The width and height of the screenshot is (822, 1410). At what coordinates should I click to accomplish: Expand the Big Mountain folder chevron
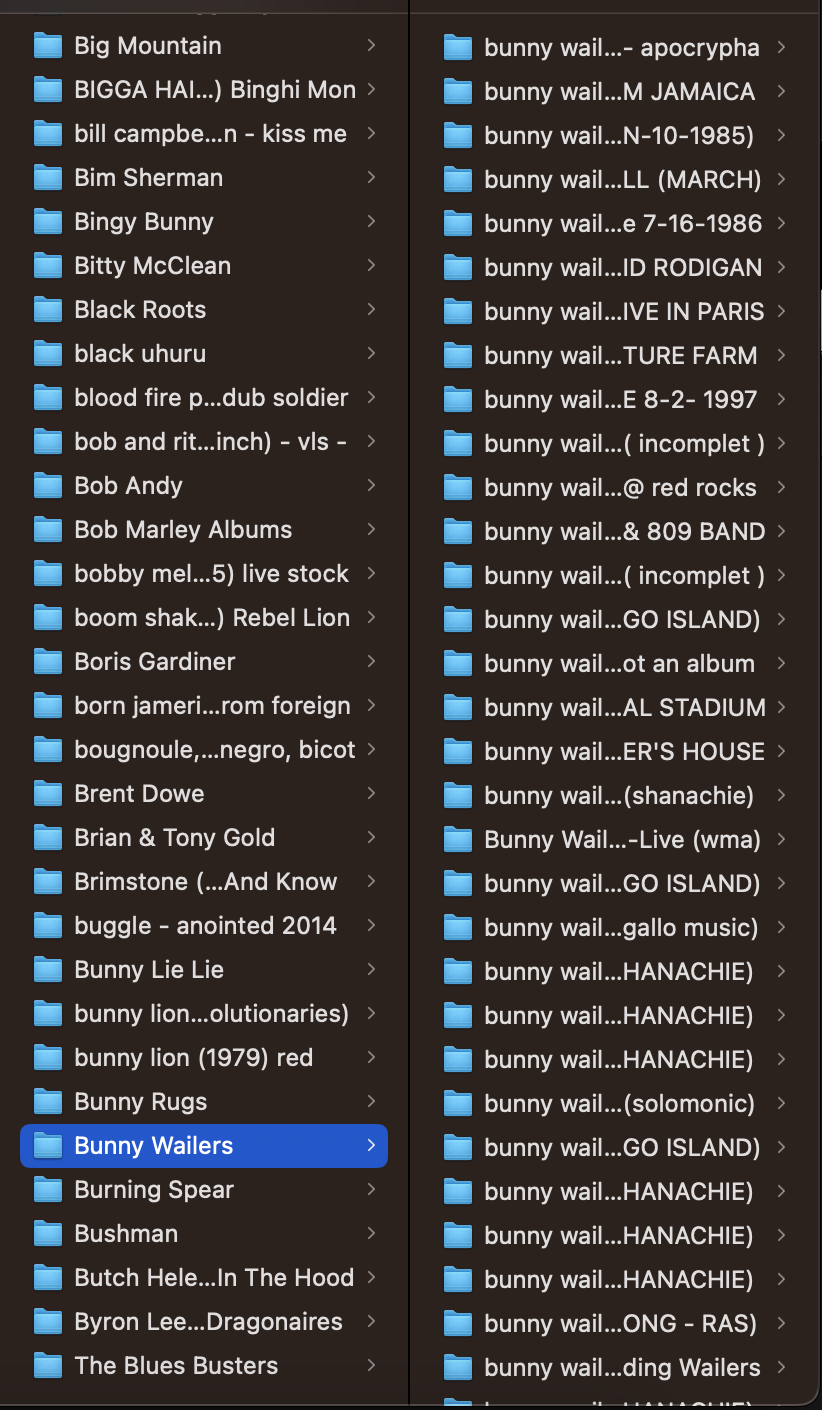pyautogui.click(x=371, y=46)
